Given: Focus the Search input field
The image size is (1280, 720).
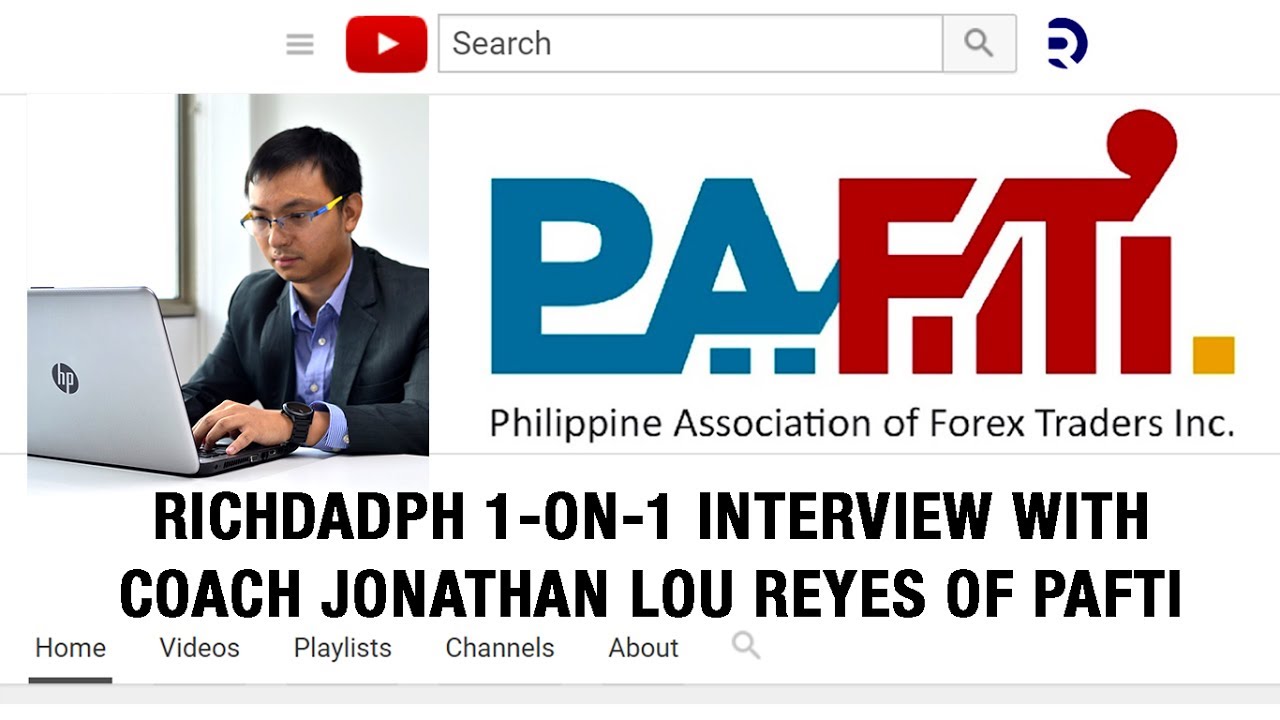Looking at the screenshot, I should click(690, 43).
